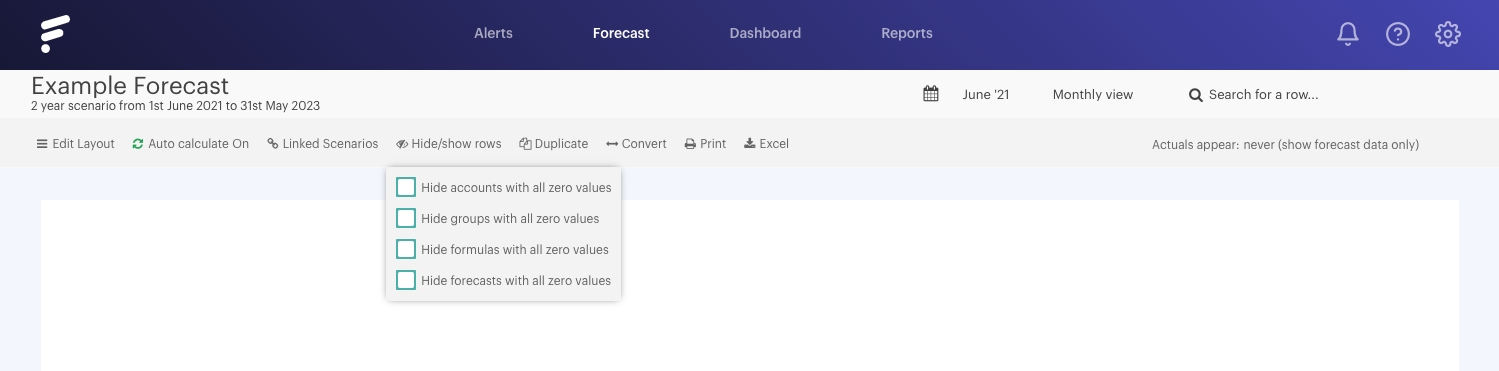This screenshot has height=371, width=1499.
Task: Go to the Alerts tab
Action: 493,33
